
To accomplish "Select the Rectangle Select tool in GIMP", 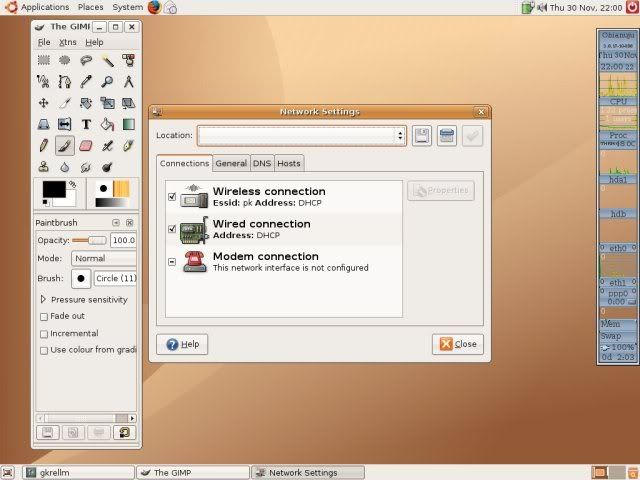I will point(44,60).
